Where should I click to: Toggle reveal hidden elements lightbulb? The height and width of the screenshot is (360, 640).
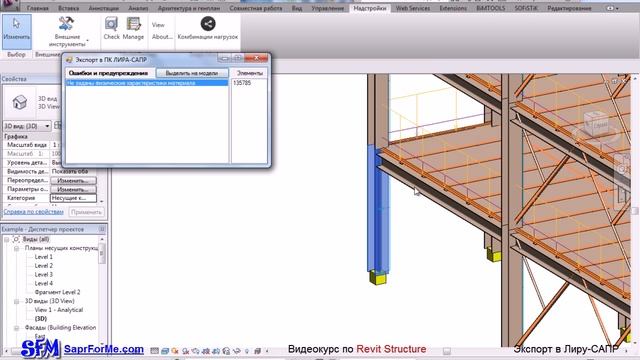coord(247,351)
